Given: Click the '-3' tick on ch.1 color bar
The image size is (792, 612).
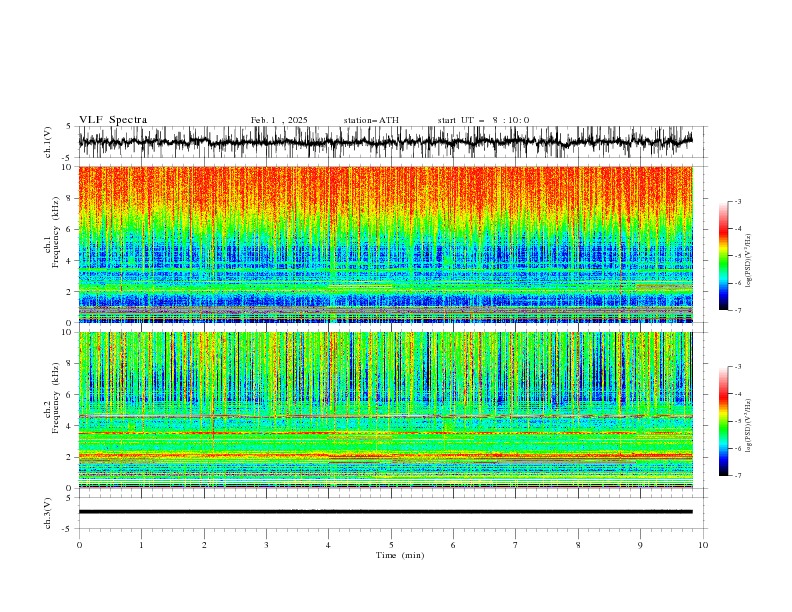Looking at the screenshot, I should click(737, 201).
